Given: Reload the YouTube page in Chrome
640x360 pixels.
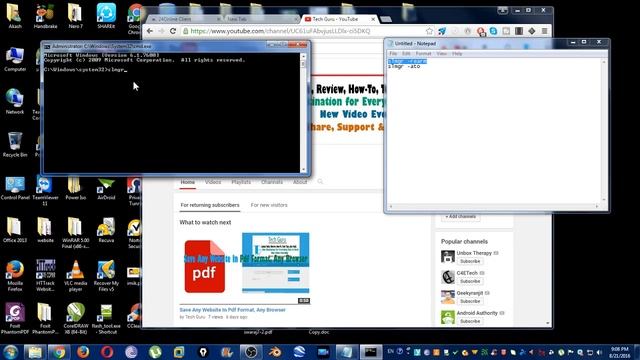Looking at the screenshot, I should click(x=173, y=31).
